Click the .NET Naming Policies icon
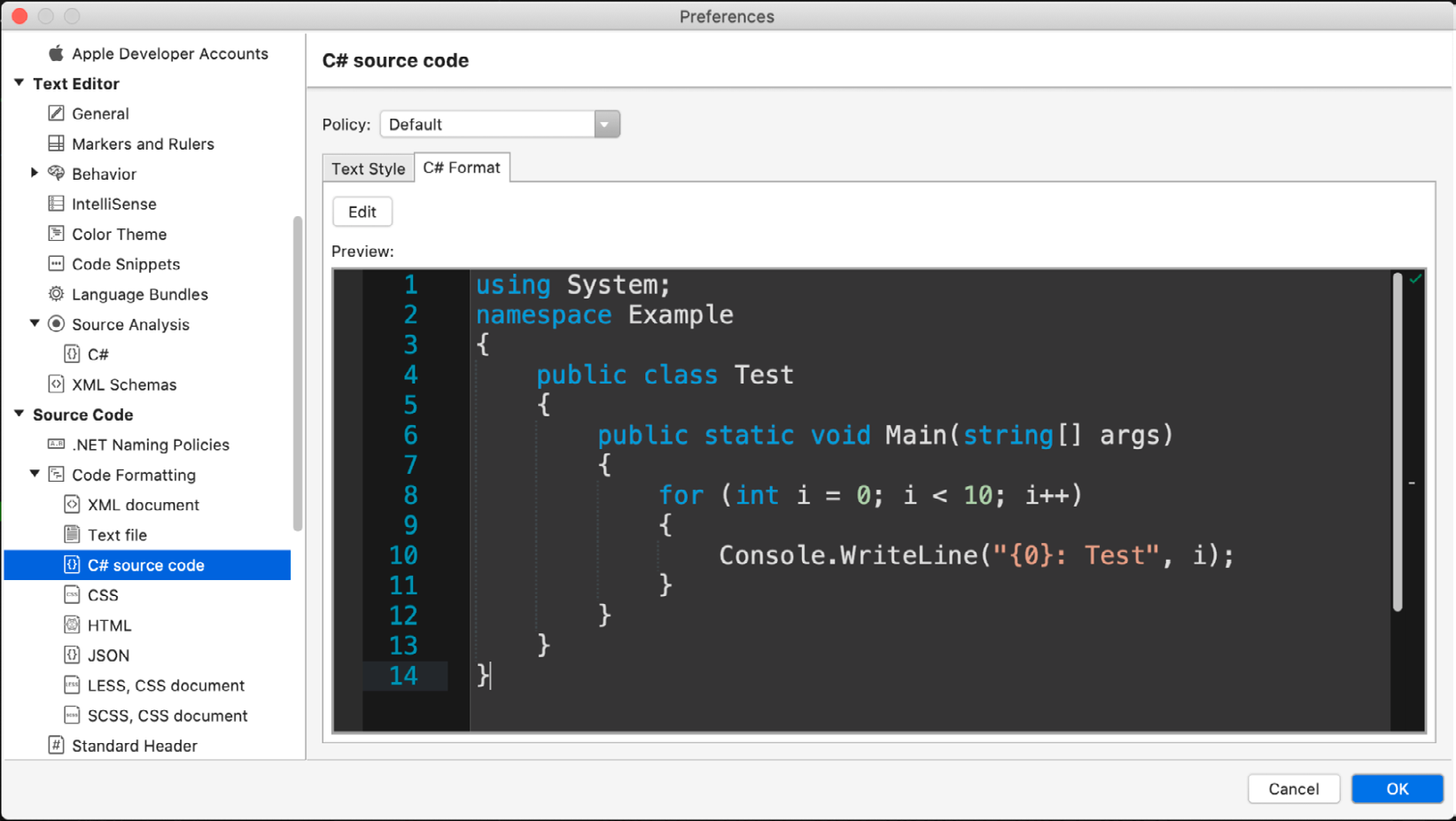1456x821 pixels. pyautogui.click(x=56, y=445)
